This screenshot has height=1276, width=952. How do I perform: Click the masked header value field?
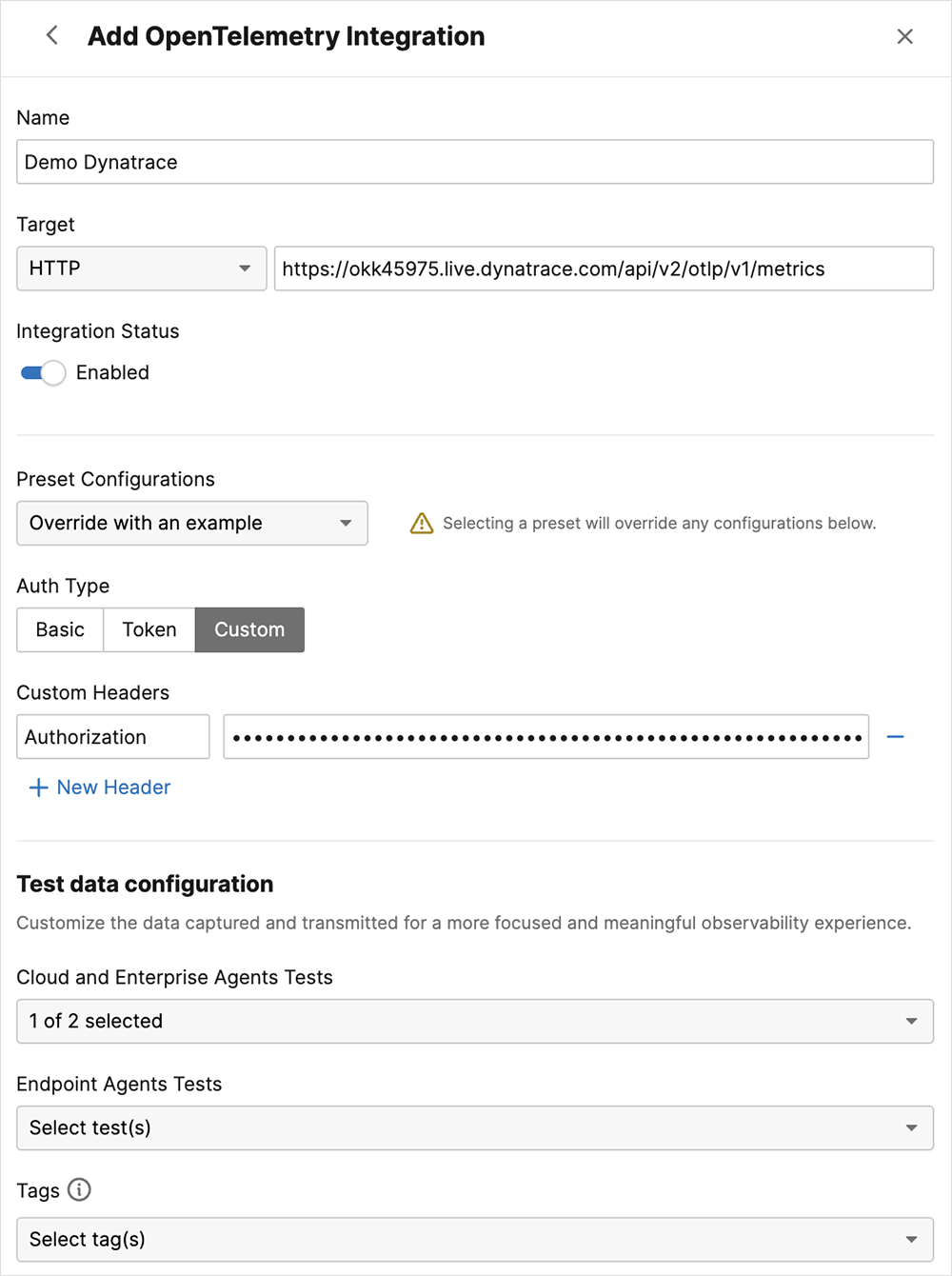[x=545, y=737]
